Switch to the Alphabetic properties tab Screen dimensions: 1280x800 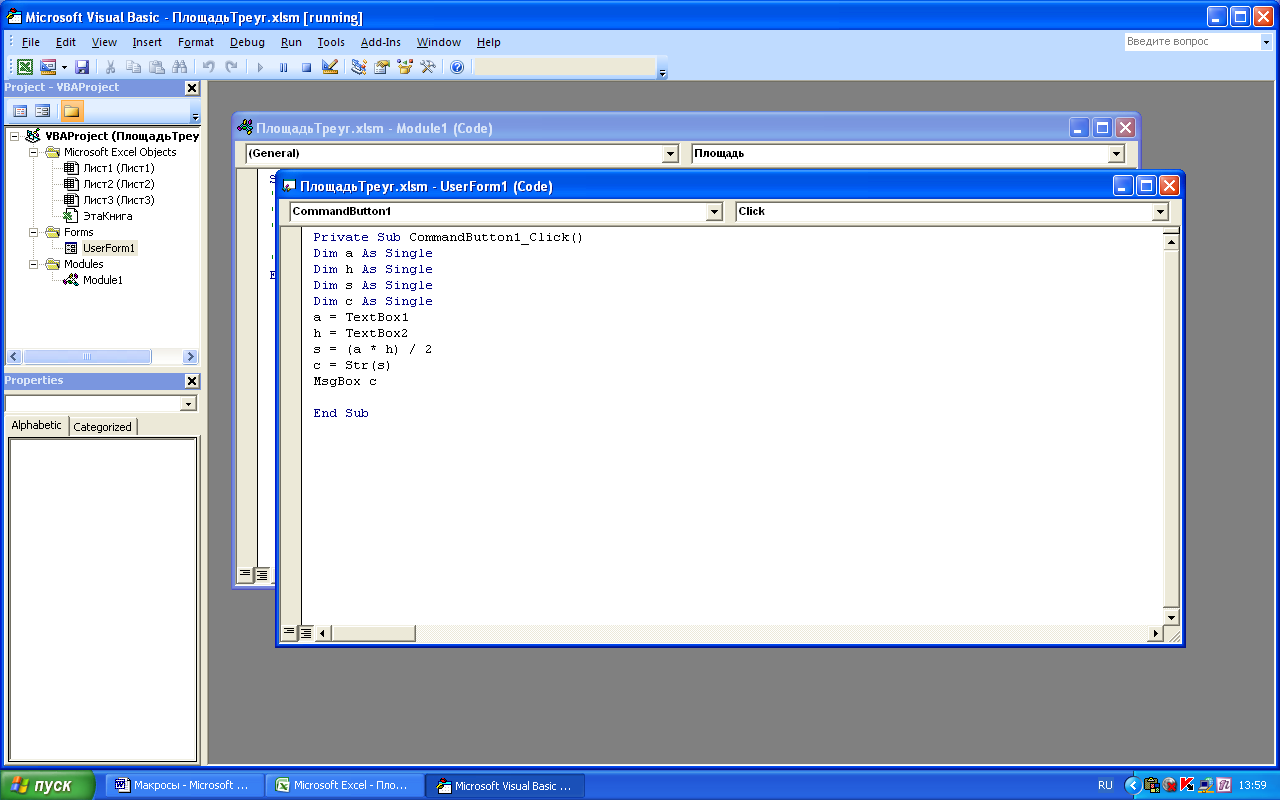point(37,425)
